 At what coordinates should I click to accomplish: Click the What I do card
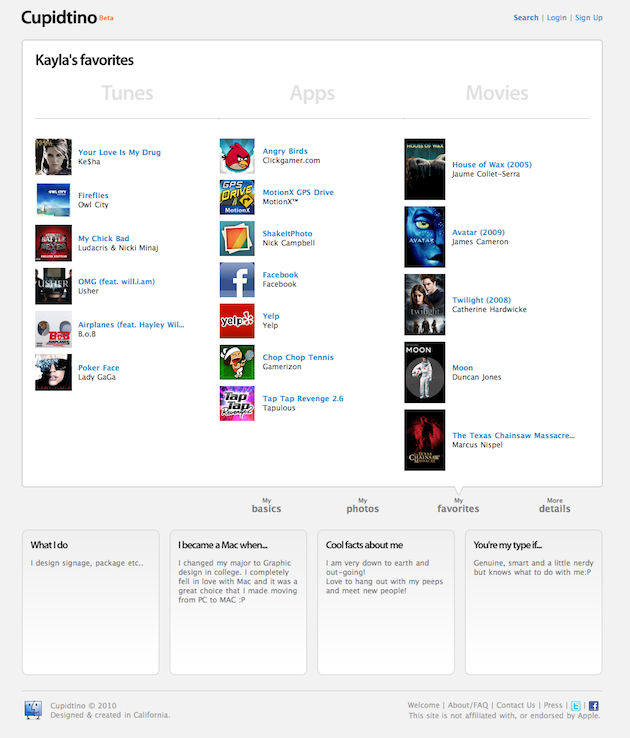tap(91, 602)
